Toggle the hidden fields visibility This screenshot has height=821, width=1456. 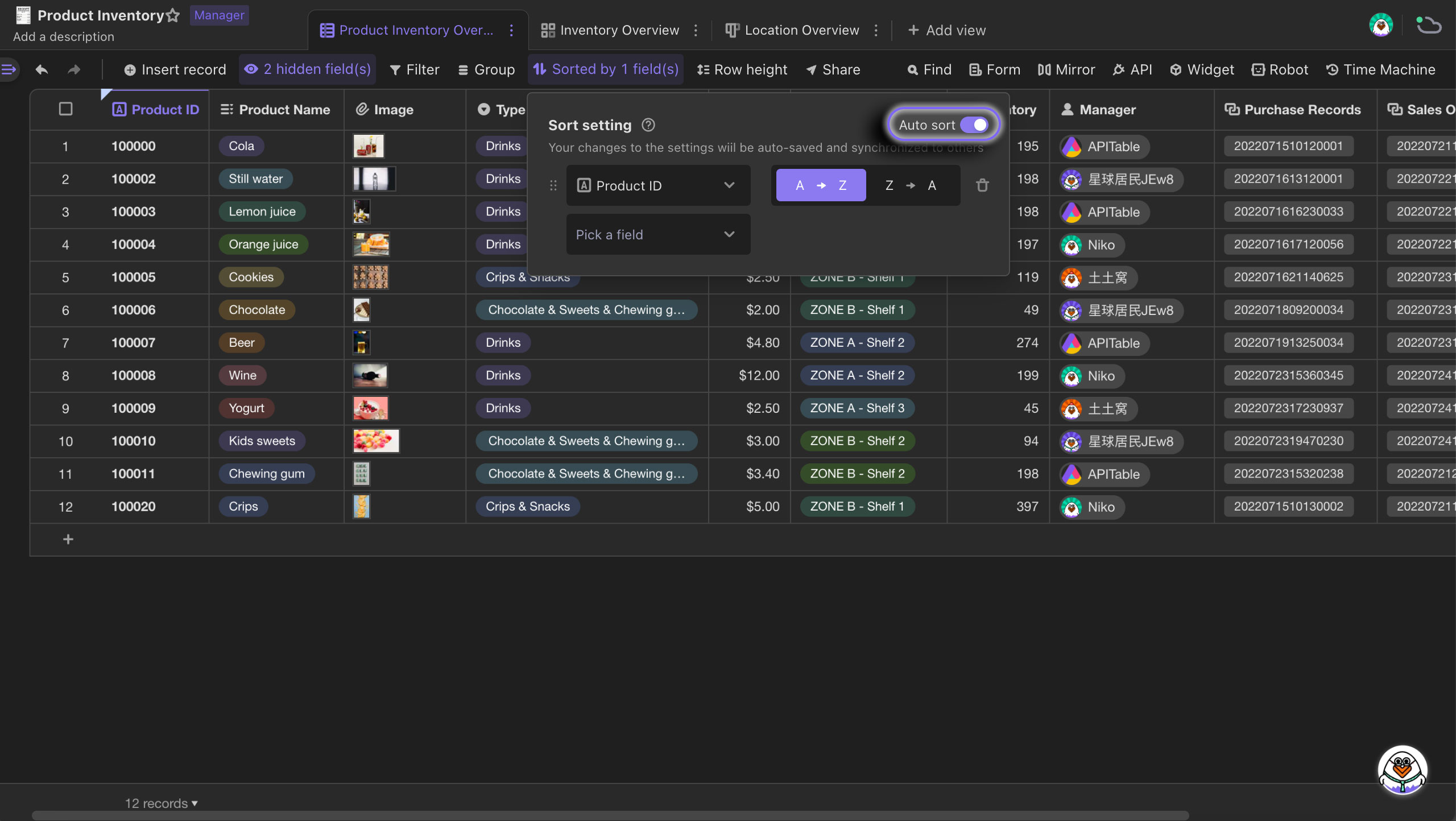(307, 69)
